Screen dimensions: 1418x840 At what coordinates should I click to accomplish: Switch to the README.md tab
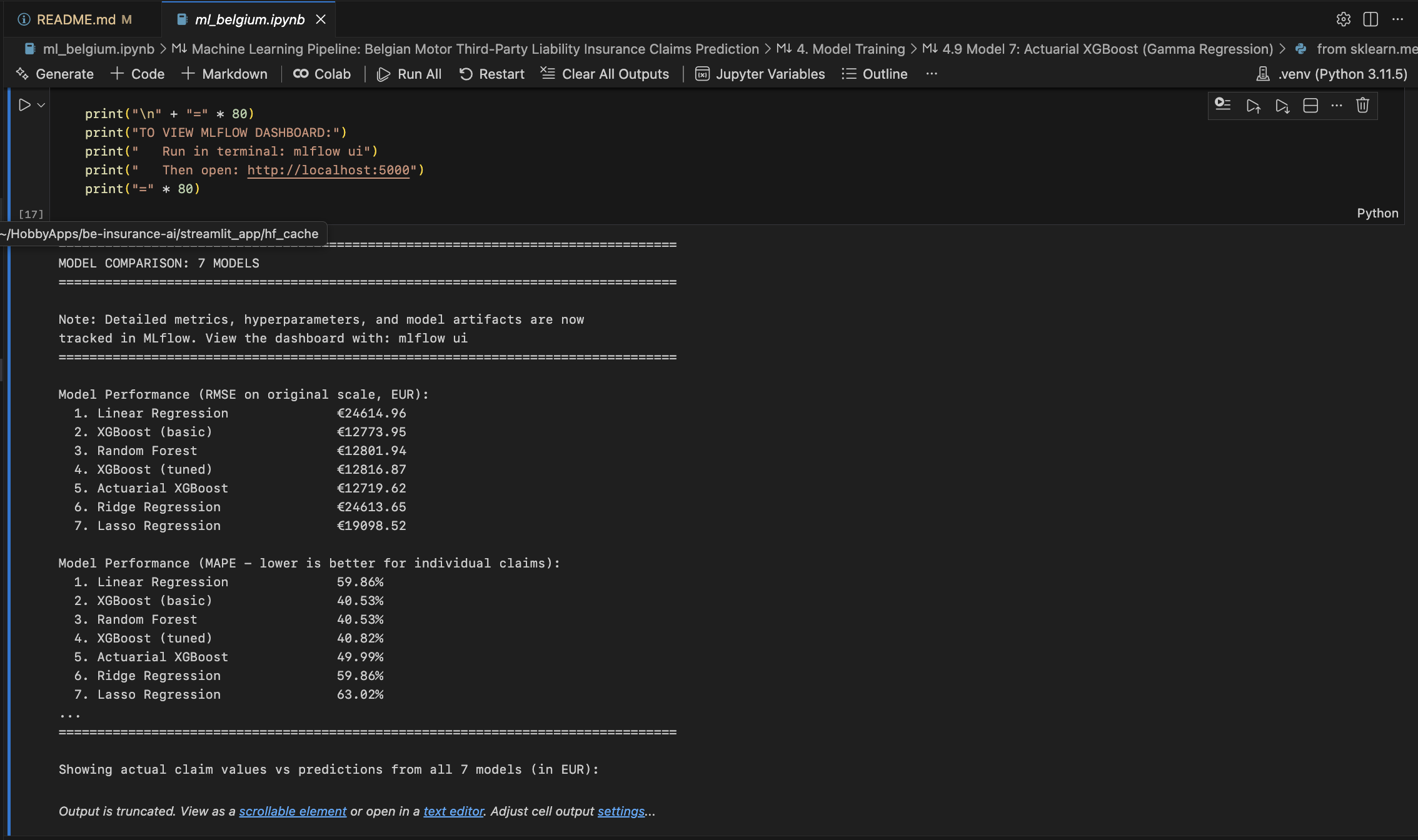click(76, 19)
